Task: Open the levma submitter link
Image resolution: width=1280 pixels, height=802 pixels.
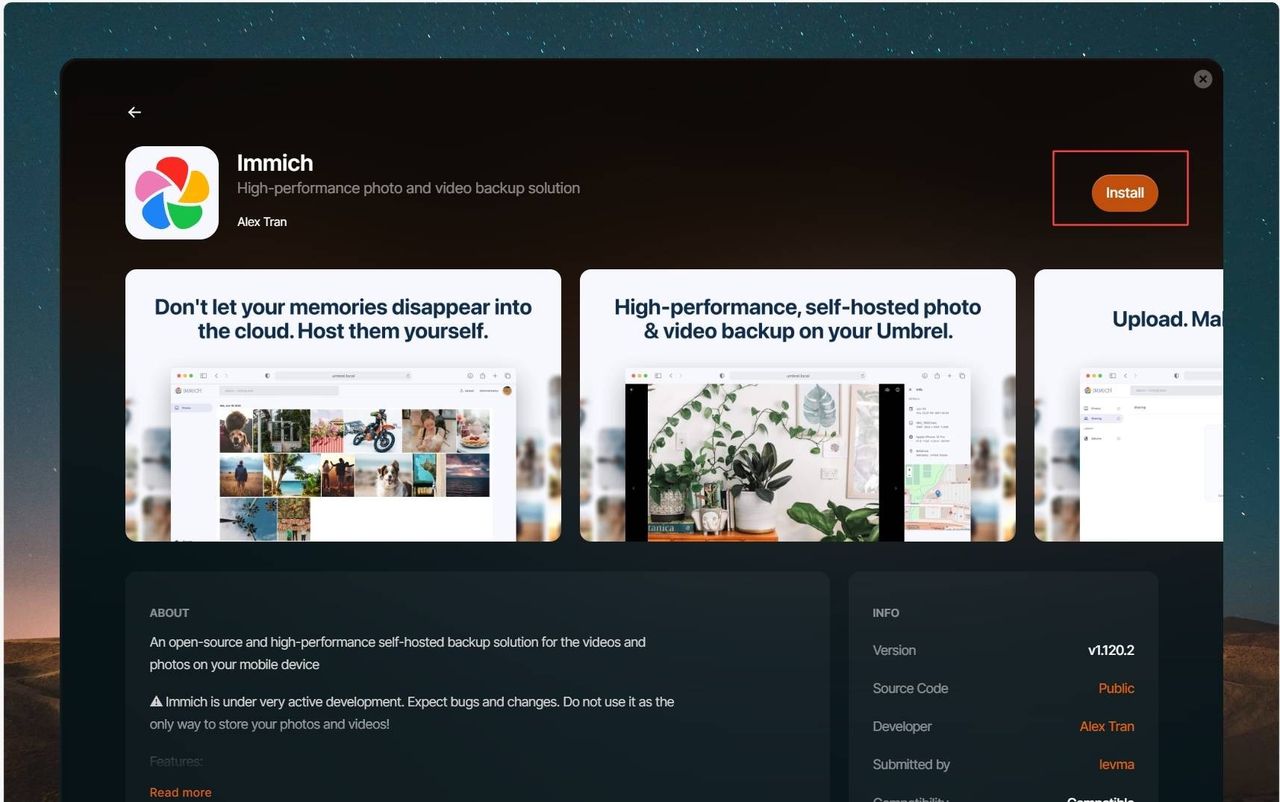Action: [1116, 764]
